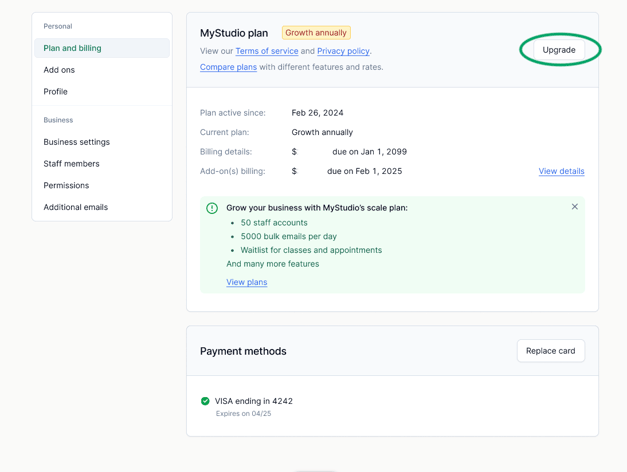The image size is (627, 472).
Task: Open Plan and billing section
Action: pyautogui.click(x=72, y=48)
